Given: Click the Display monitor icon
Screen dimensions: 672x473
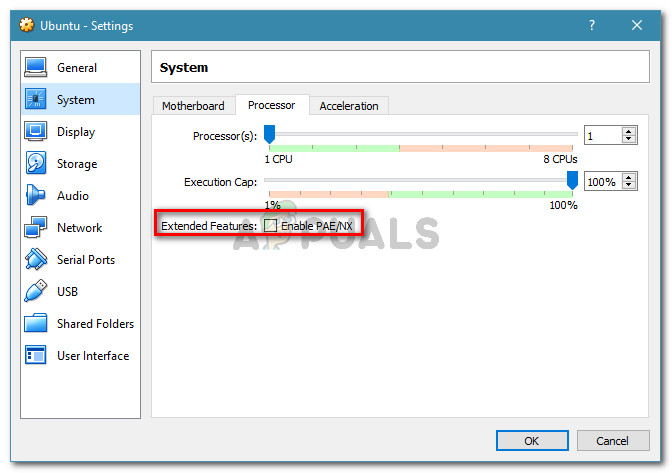Looking at the screenshot, I should (x=36, y=132).
